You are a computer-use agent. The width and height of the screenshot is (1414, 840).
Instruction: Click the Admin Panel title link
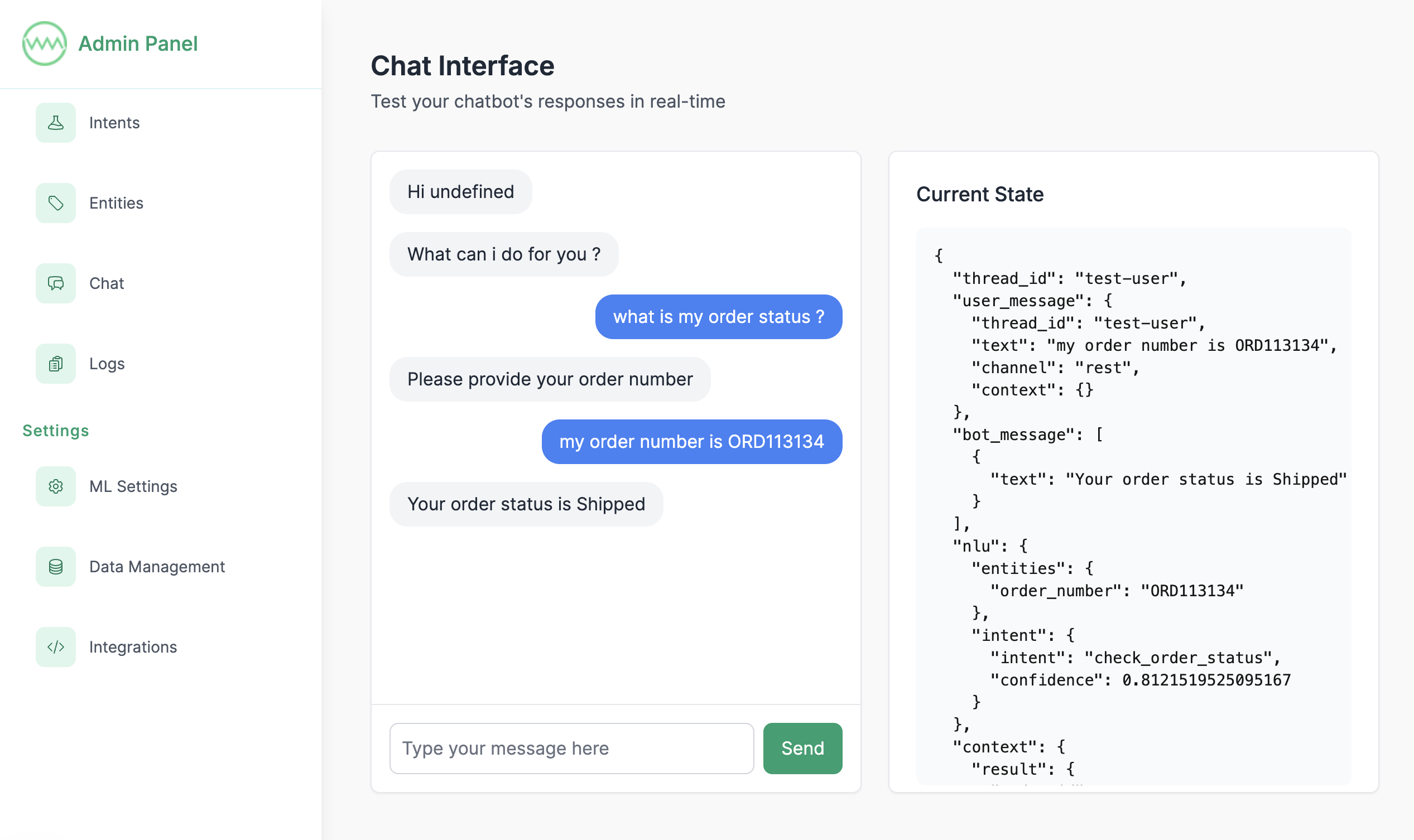[x=138, y=44]
